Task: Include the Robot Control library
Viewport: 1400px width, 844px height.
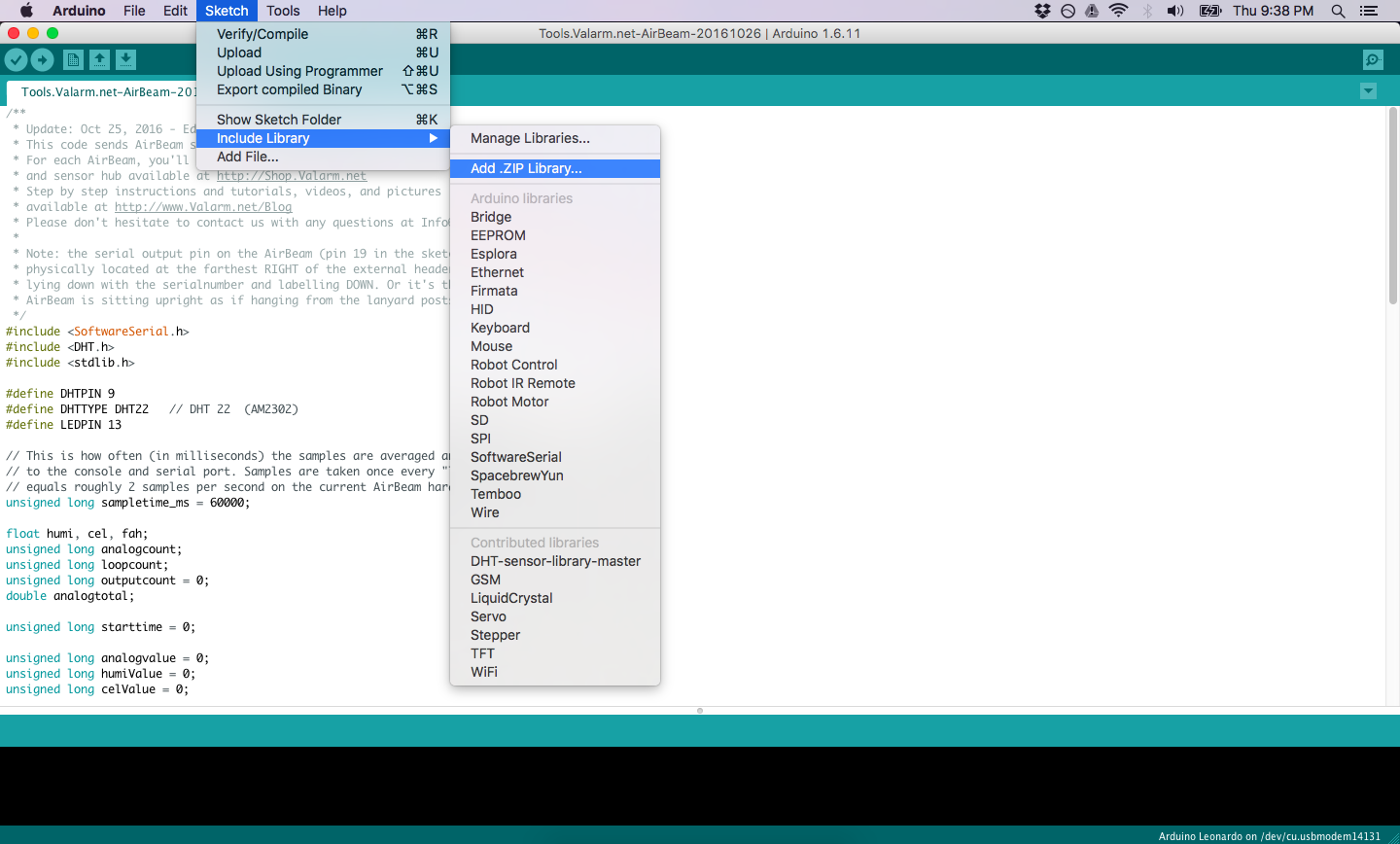Action: (x=555, y=365)
